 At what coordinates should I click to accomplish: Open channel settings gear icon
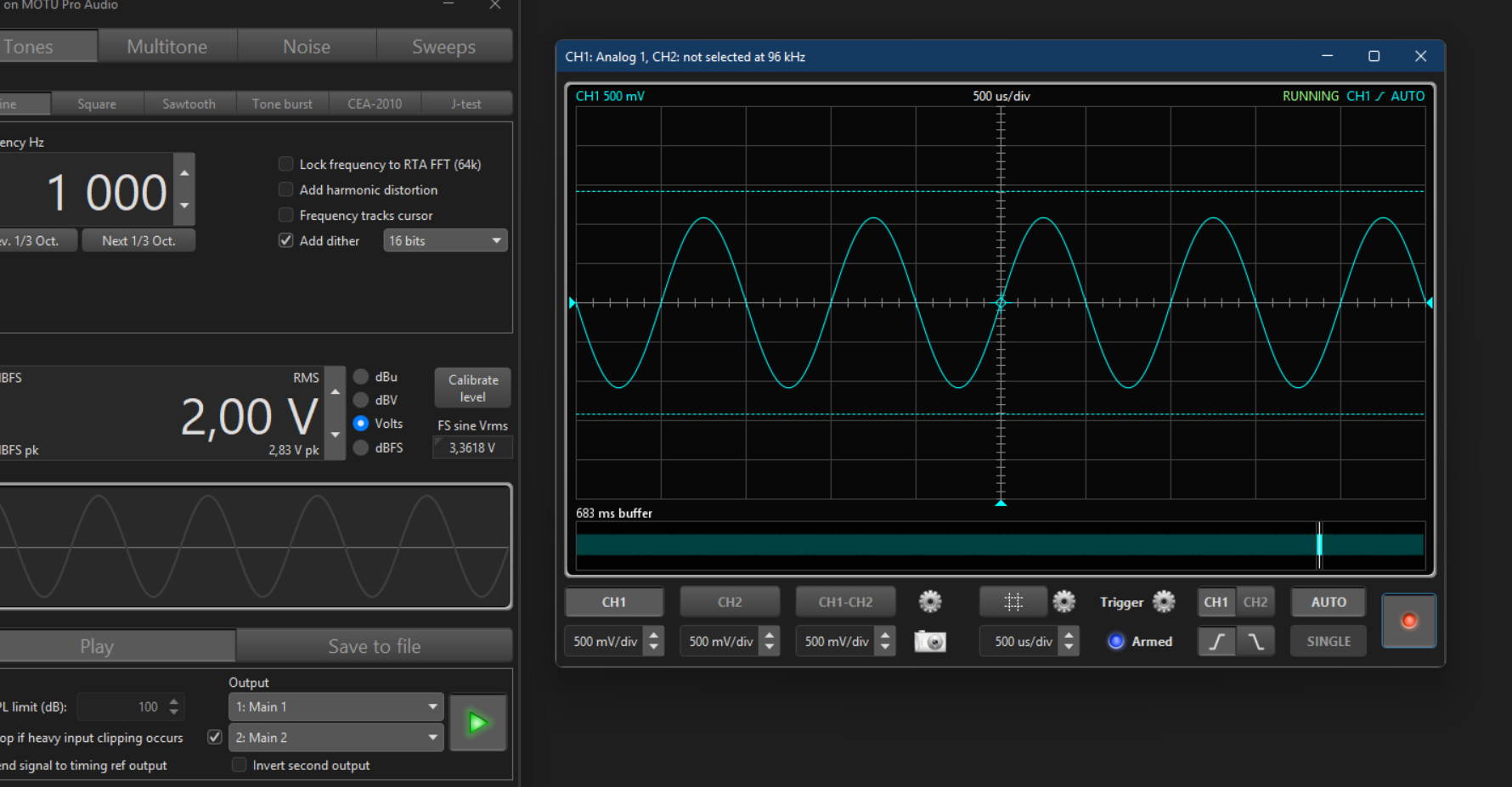(x=930, y=602)
